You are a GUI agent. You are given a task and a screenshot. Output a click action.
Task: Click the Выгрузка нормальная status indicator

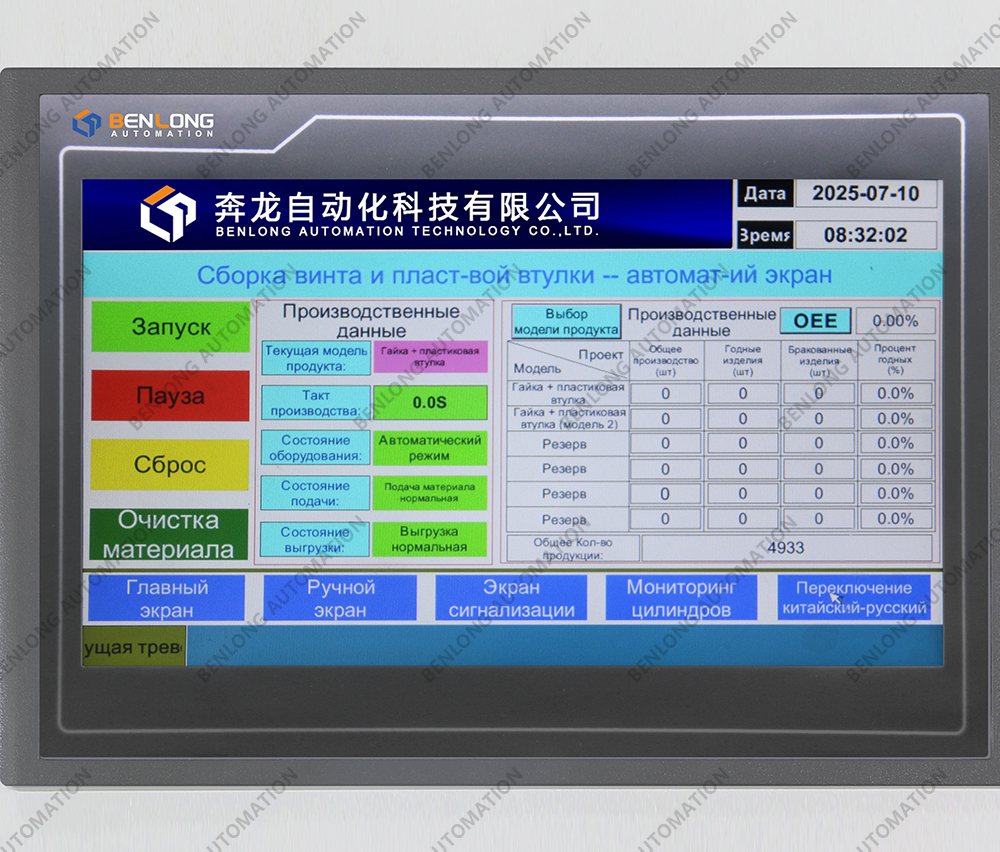429,539
